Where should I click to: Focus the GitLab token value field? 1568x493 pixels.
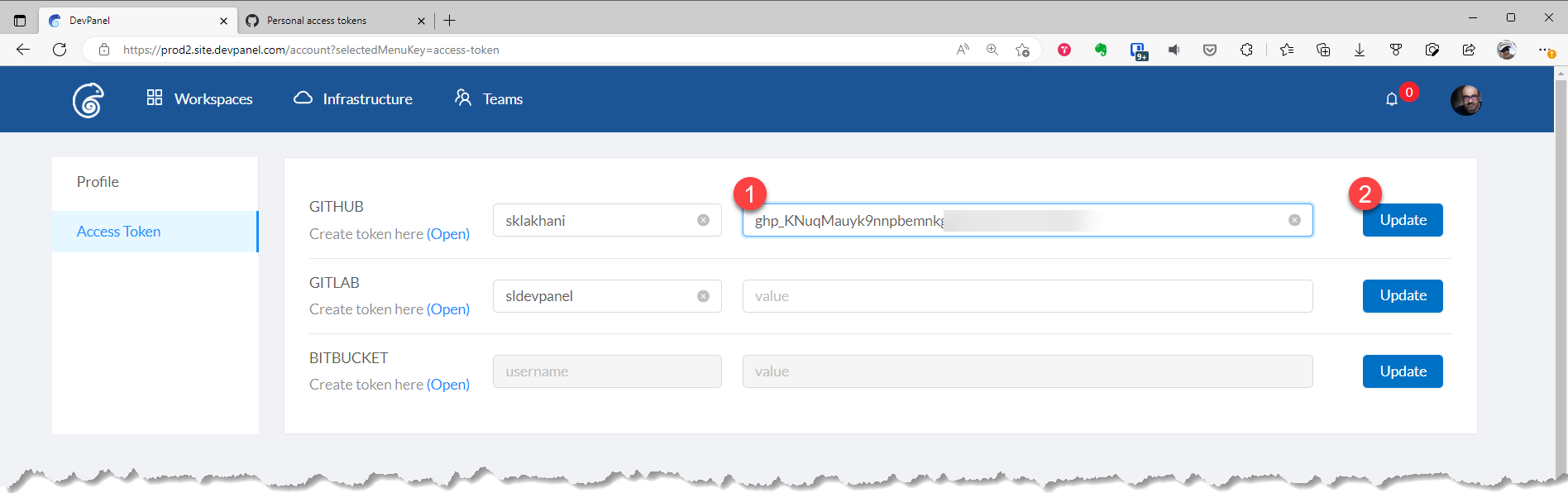pos(1026,296)
